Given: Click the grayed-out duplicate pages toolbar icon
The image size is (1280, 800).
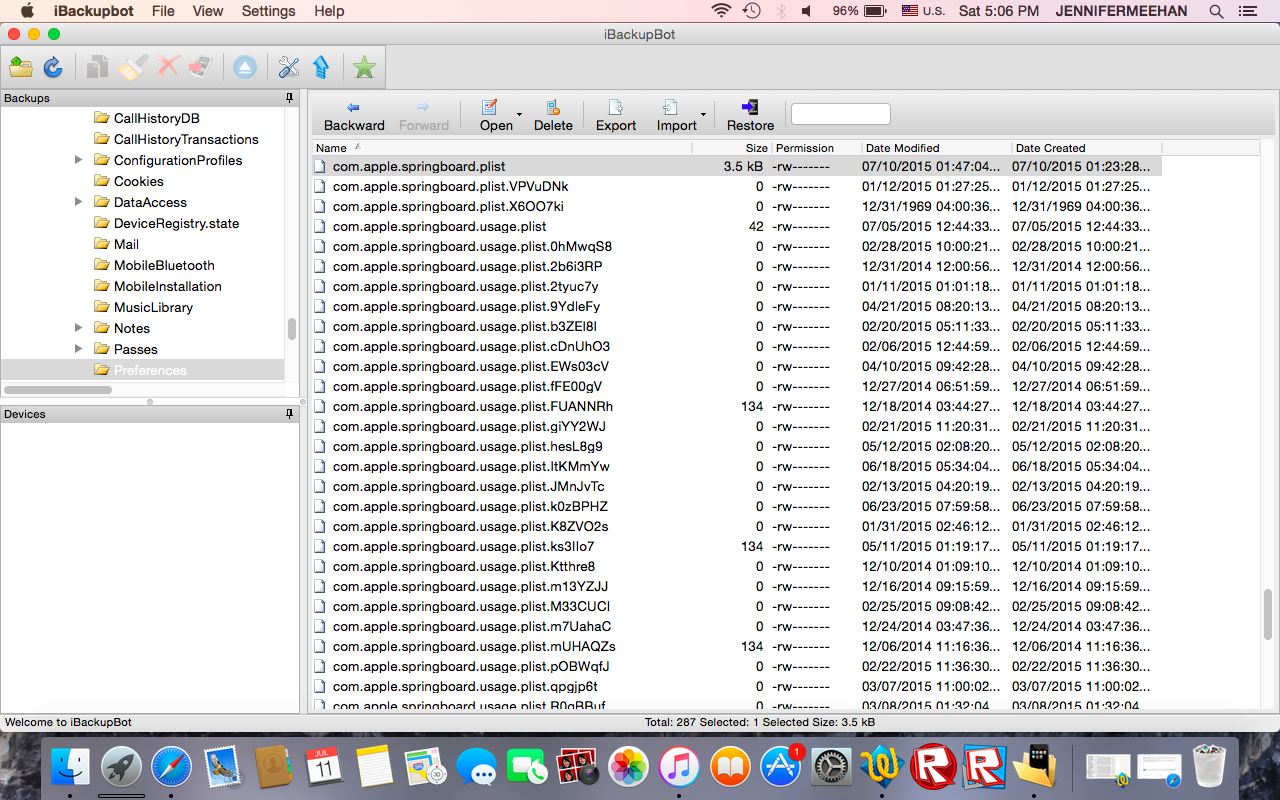Looking at the screenshot, I should click(97, 67).
